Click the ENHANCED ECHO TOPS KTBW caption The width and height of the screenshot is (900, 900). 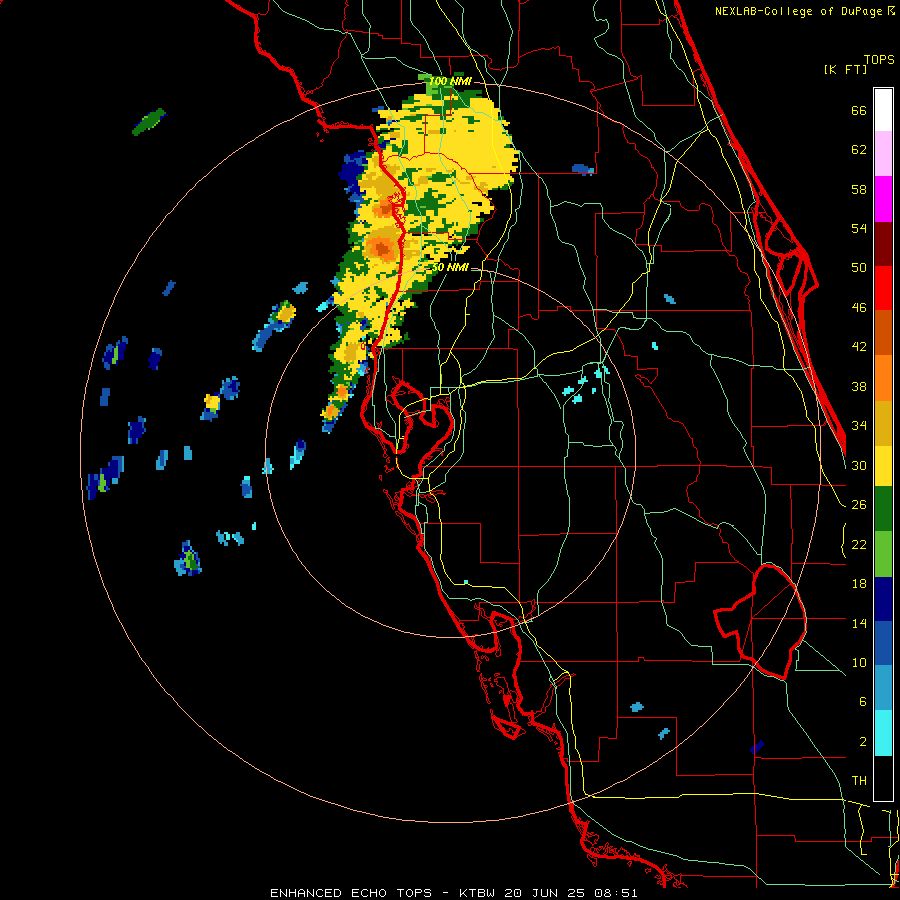coord(453,893)
